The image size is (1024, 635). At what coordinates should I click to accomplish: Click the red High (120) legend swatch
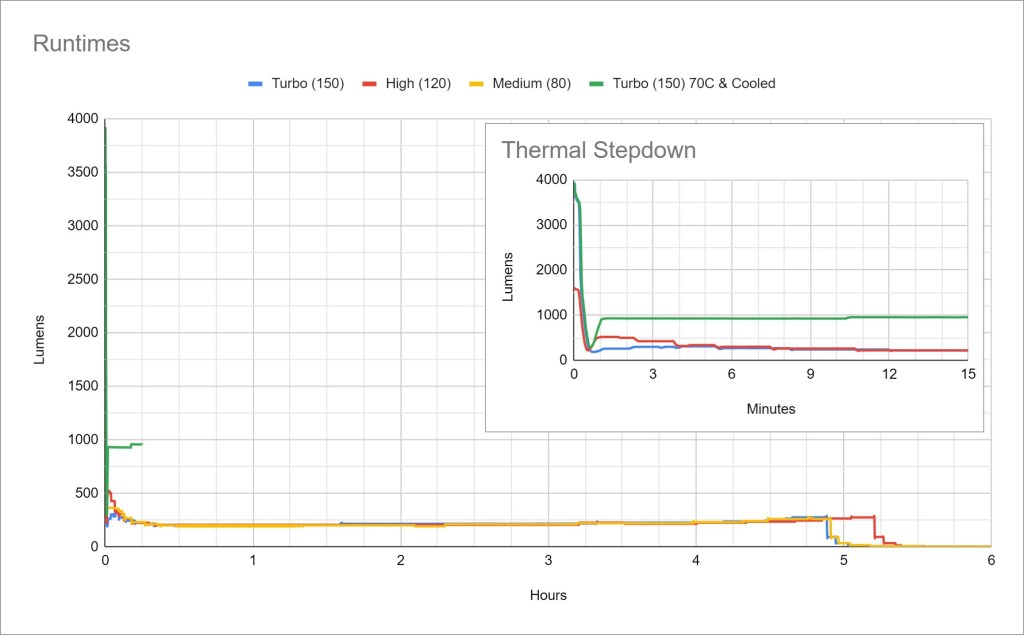[370, 84]
